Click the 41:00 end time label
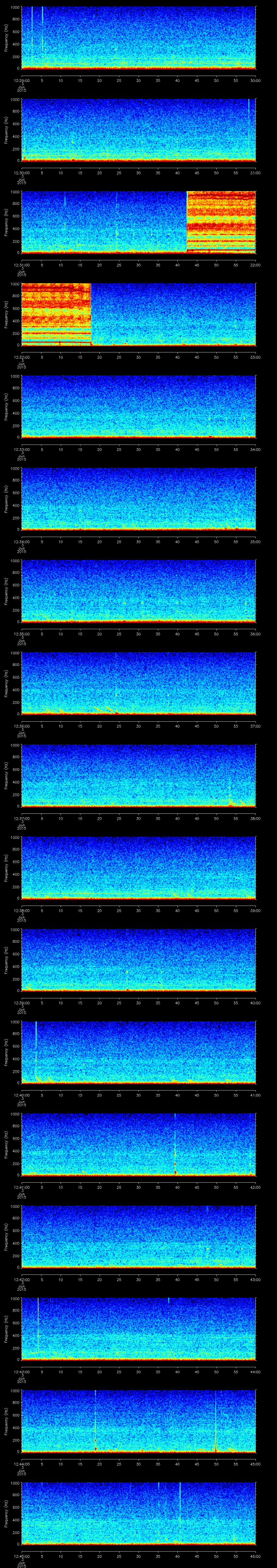This screenshot has height=1568, width=277. pyautogui.click(x=256, y=1095)
